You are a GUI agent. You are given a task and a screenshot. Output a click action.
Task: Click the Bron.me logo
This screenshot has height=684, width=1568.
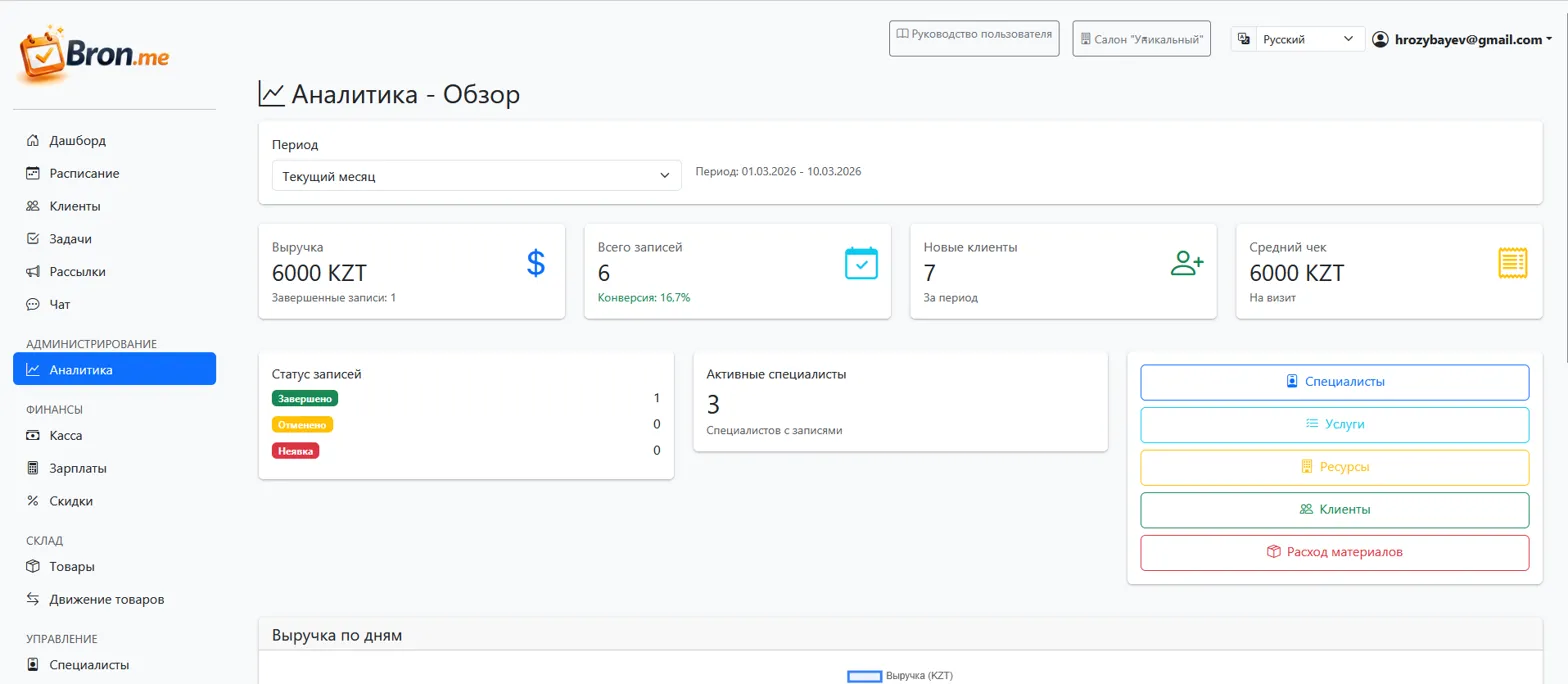pos(94,56)
